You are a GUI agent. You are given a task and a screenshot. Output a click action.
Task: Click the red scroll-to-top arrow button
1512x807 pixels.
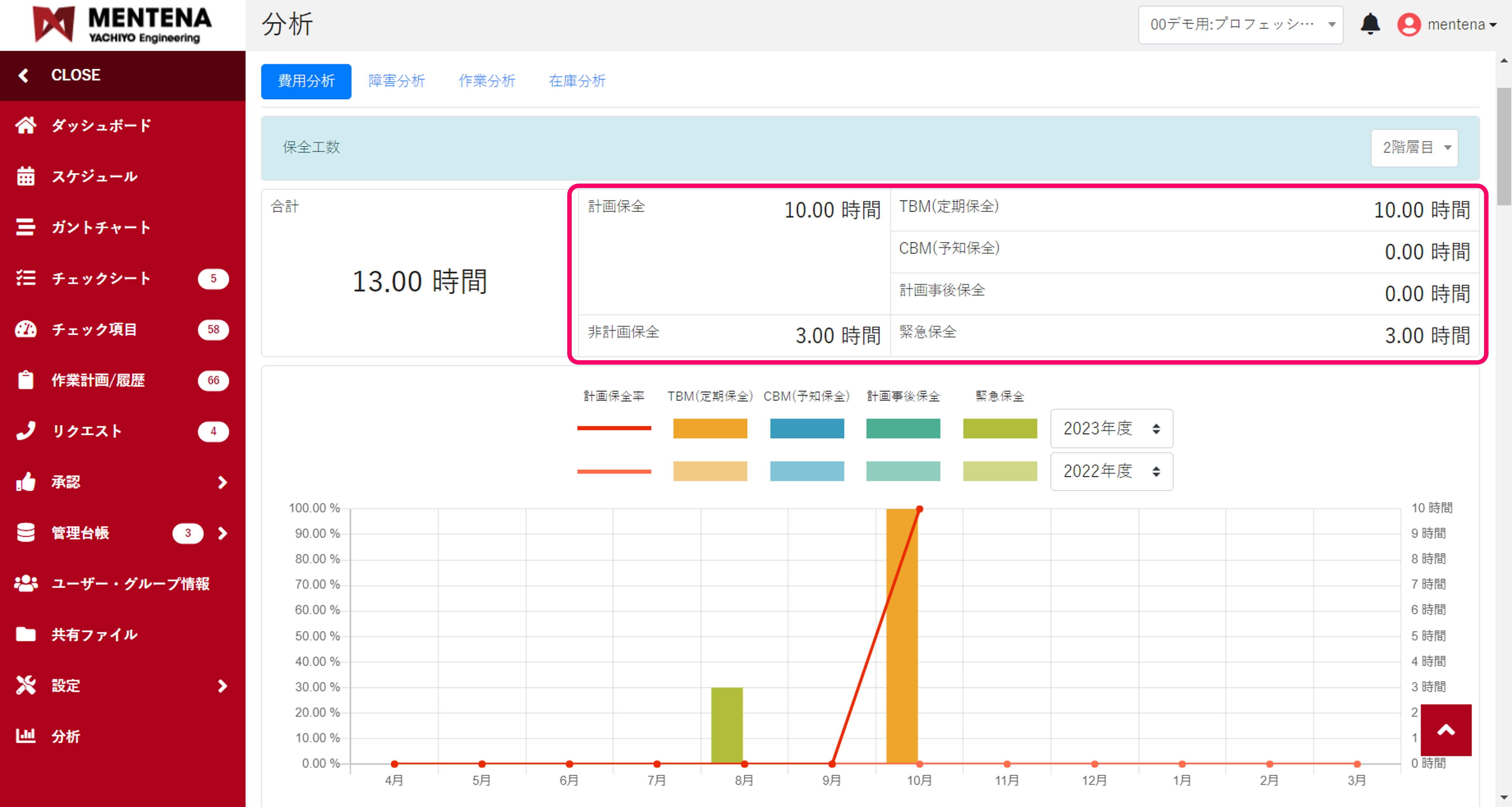(x=1446, y=730)
